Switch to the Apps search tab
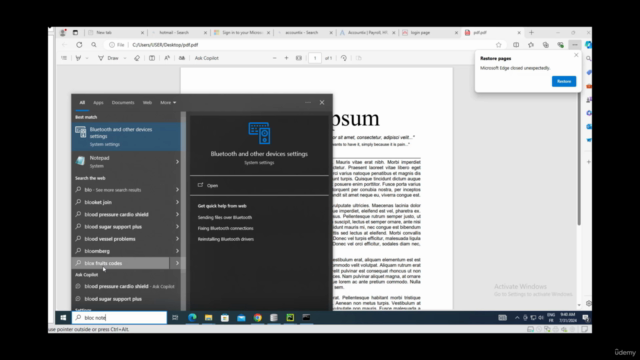The width and height of the screenshot is (640, 360). 98,102
